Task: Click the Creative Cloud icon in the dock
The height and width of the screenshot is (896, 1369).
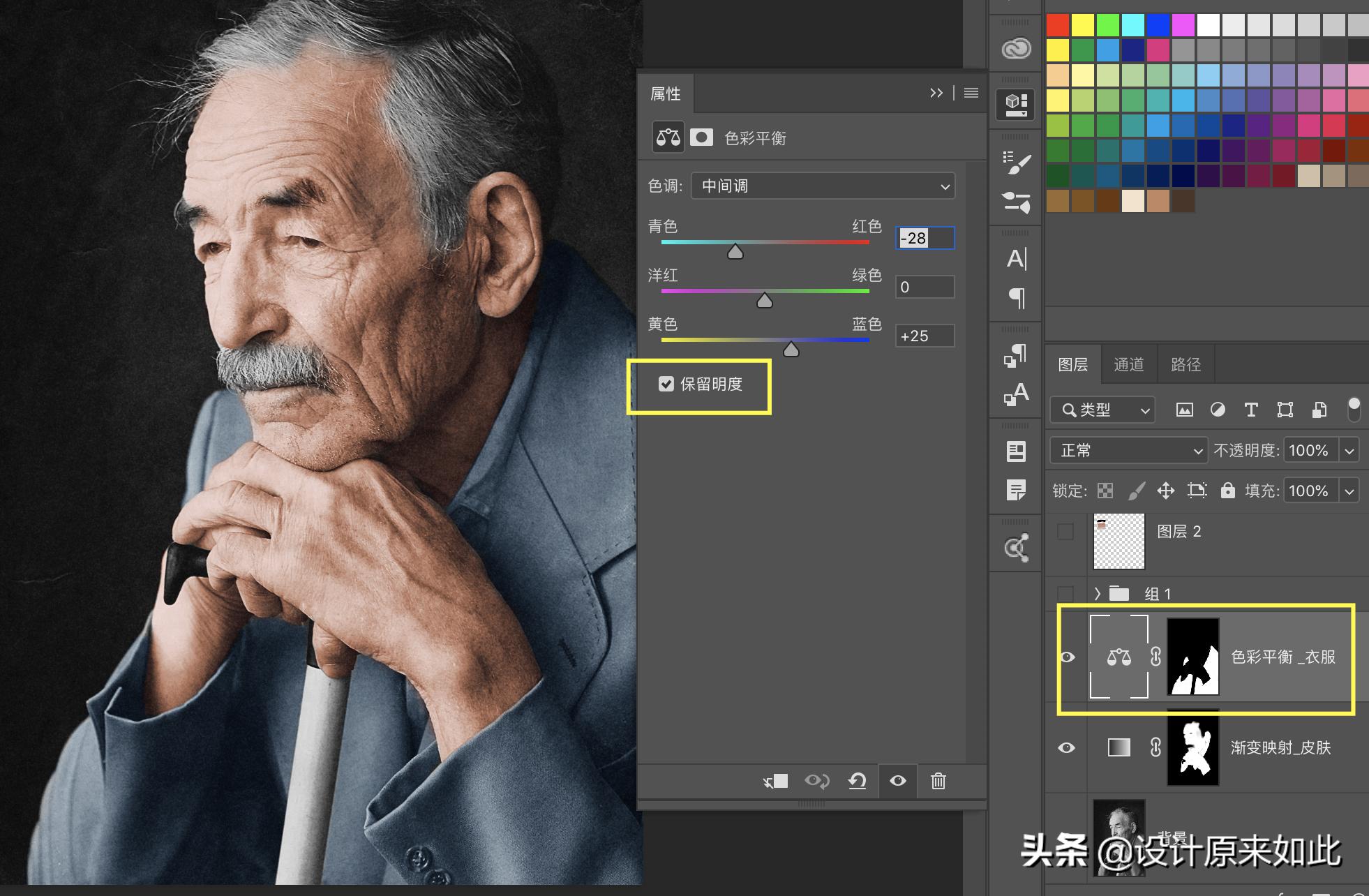Action: [x=1016, y=49]
